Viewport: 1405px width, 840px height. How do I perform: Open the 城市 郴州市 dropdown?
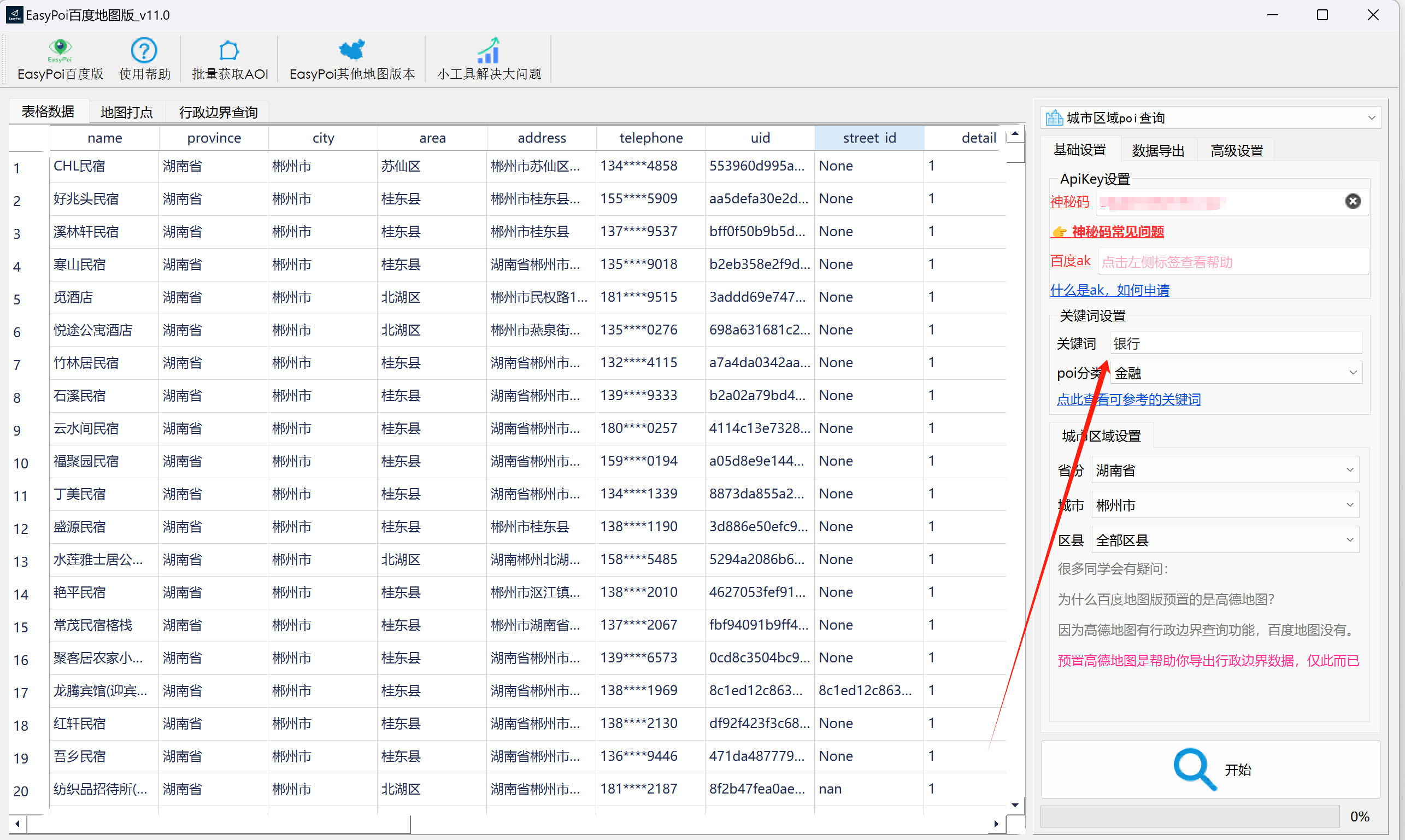point(1225,506)
